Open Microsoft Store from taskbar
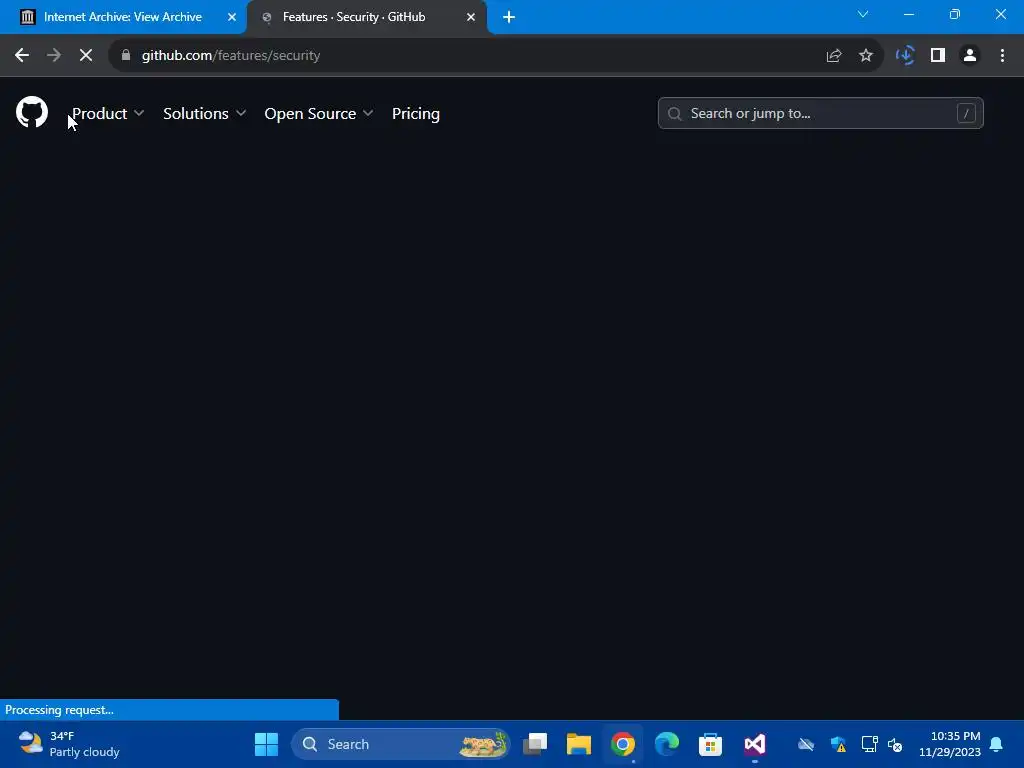Viewport: 1024px width, 768px height. tap(711, 744)
